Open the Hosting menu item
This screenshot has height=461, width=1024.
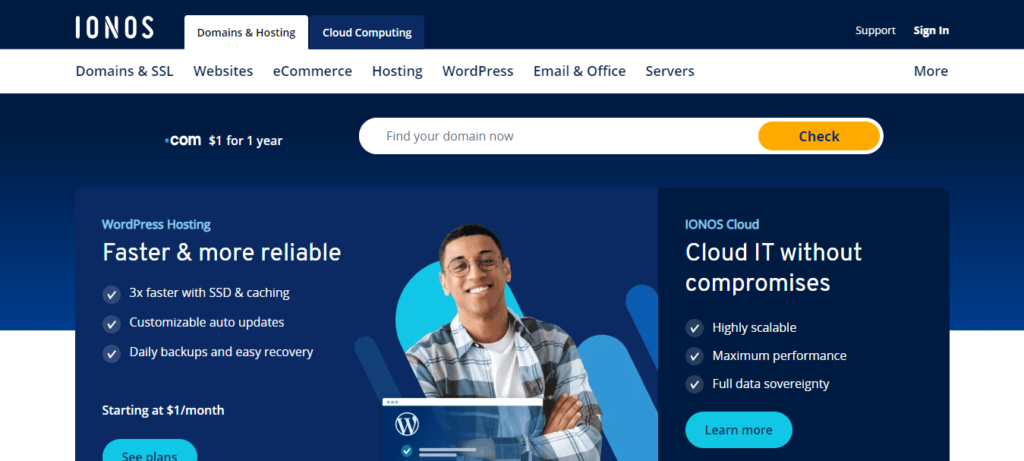point(397,71)
